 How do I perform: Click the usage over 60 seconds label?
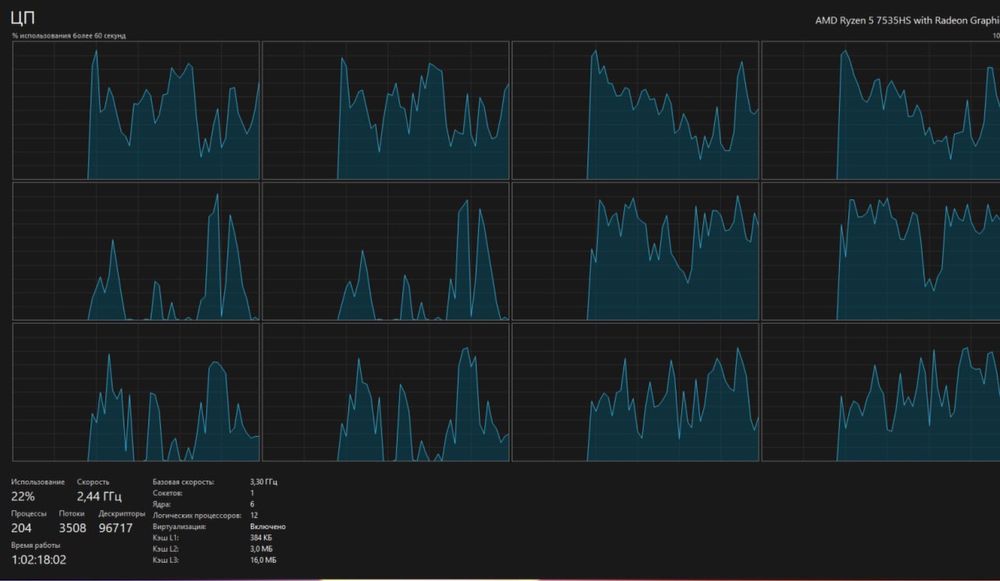click(x=69, y=36)
